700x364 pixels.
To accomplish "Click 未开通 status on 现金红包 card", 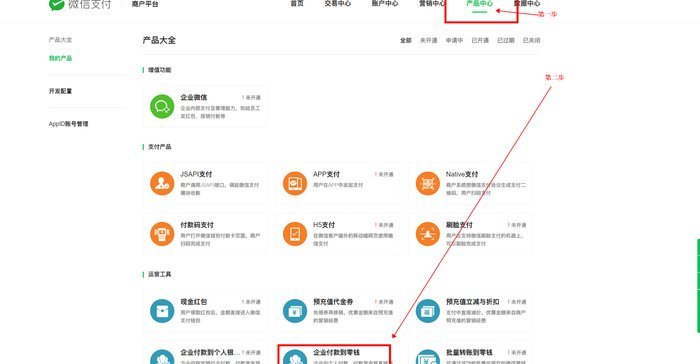I will point(251,302).
